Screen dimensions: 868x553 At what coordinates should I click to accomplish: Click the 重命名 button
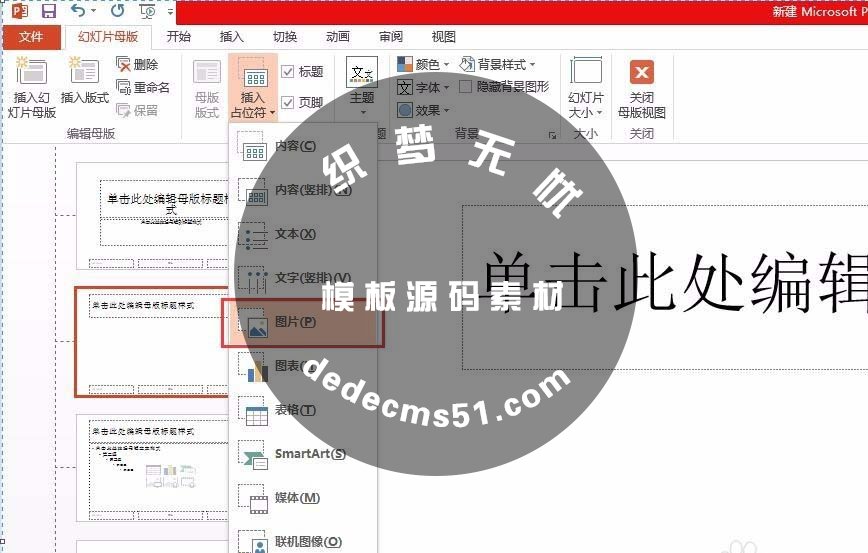(x=143, y=87)
